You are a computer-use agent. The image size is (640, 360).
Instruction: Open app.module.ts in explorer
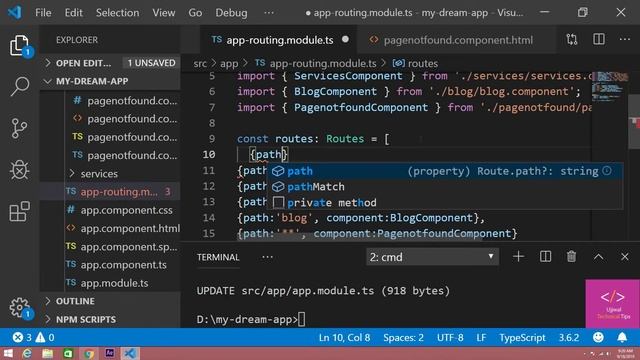[x=110, y=283]
